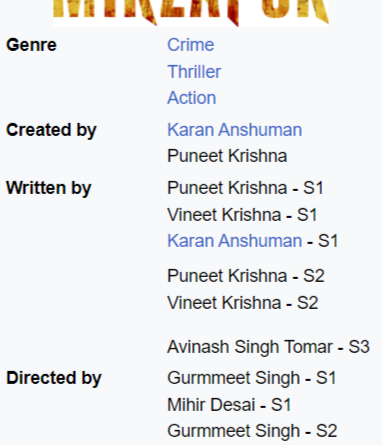The width and height of the screenshot is (382, 445).
Task: Click the Puneet Krishna - S2 entry
Action: click(x=246, y=276)
